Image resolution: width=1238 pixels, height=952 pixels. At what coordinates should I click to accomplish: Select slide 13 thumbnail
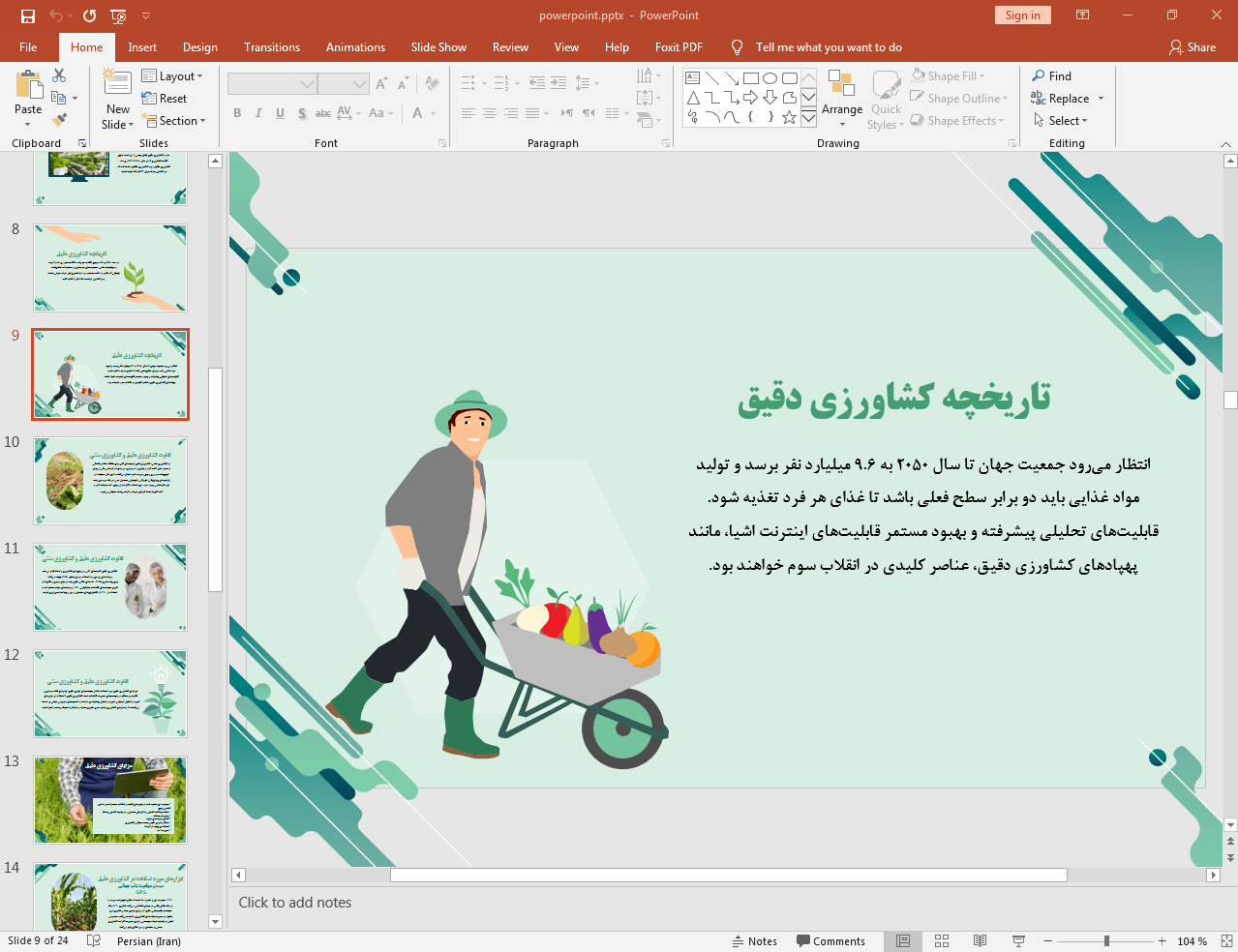[x=110, y=800]
